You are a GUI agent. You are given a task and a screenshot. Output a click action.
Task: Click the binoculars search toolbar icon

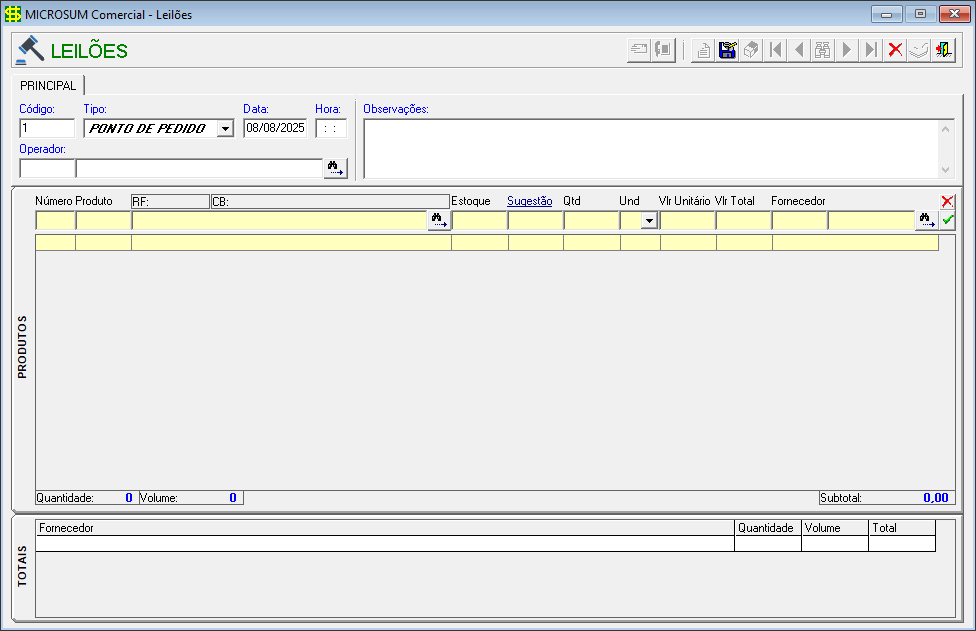pyautogui.click(x=823, y=50)
